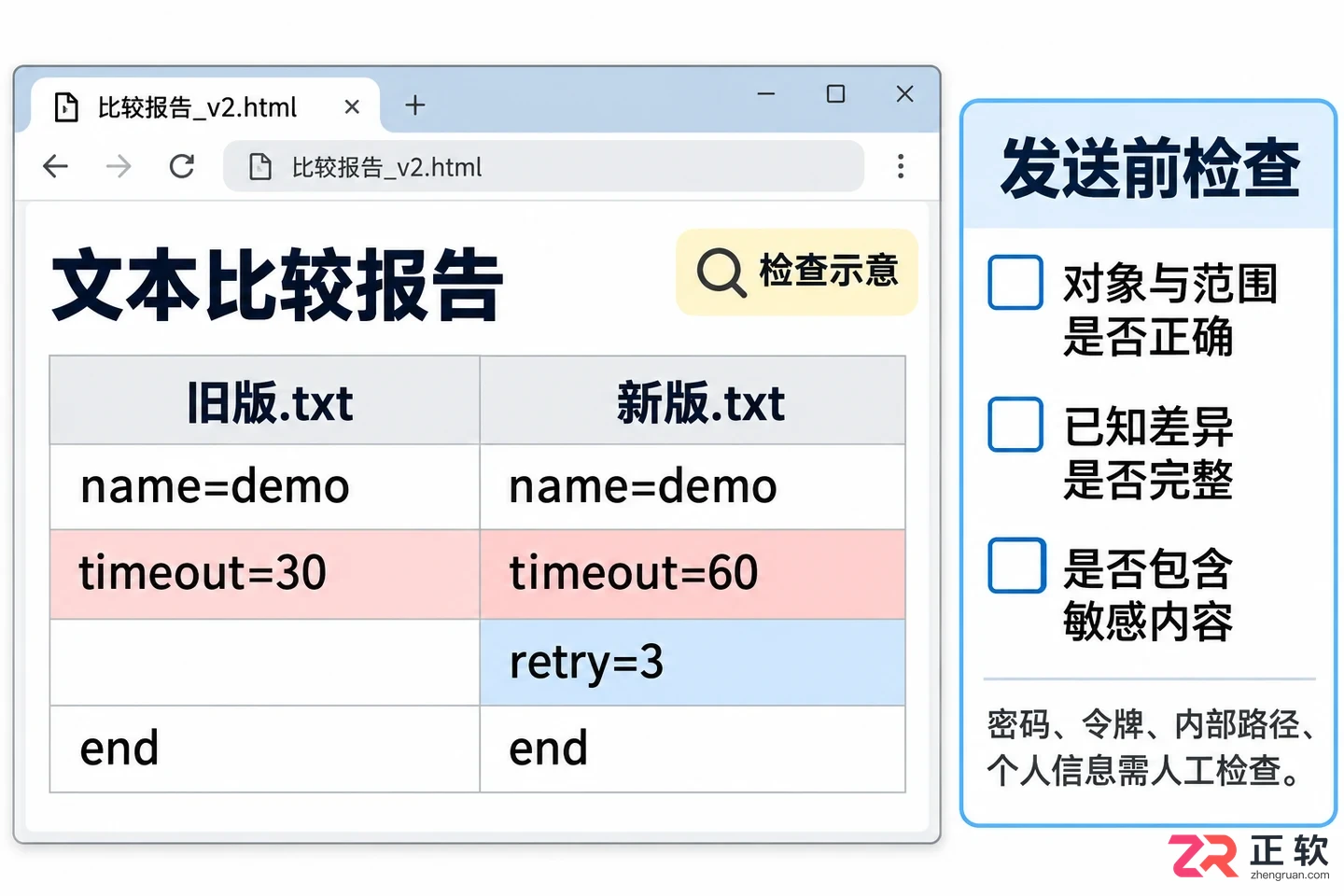
Task: Check the 是否包含敏感内容 checkbox
Action: tap(1016, 566)
